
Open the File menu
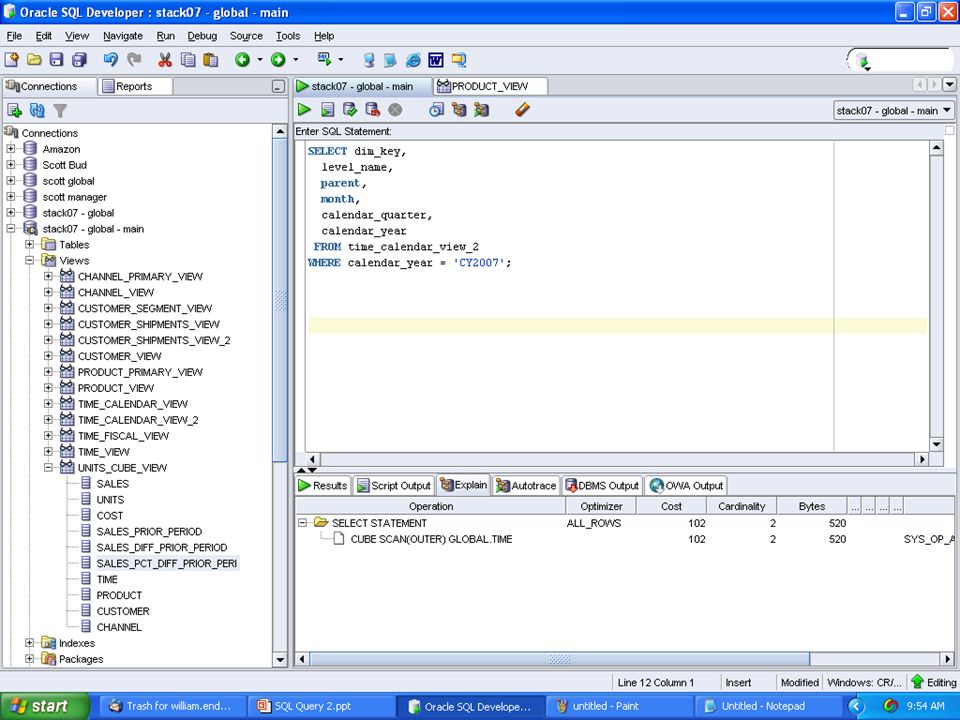(14, 36)
